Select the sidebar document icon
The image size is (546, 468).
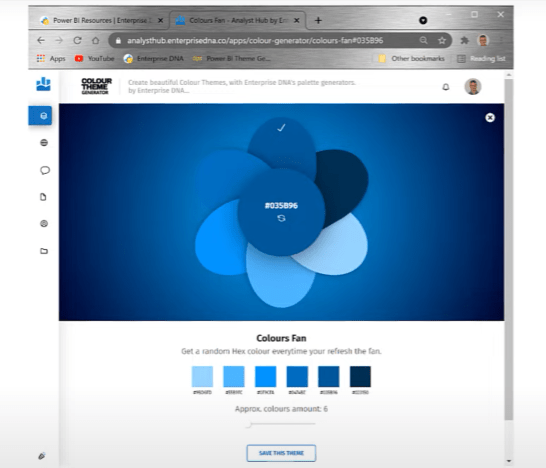coord(43,197)
